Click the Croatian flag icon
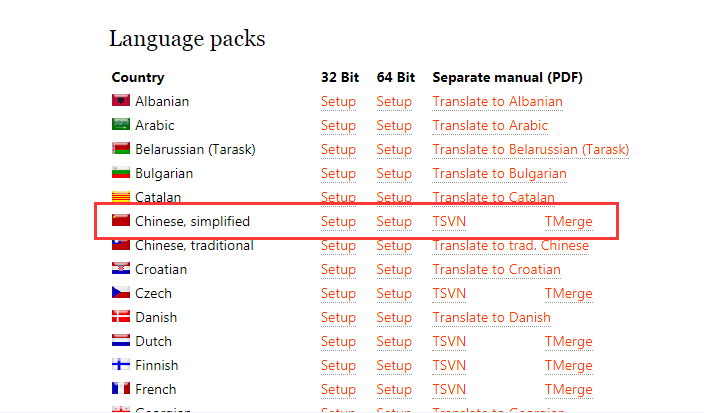The width and height of the screenshot is (704, 413). tap(121, 268)
